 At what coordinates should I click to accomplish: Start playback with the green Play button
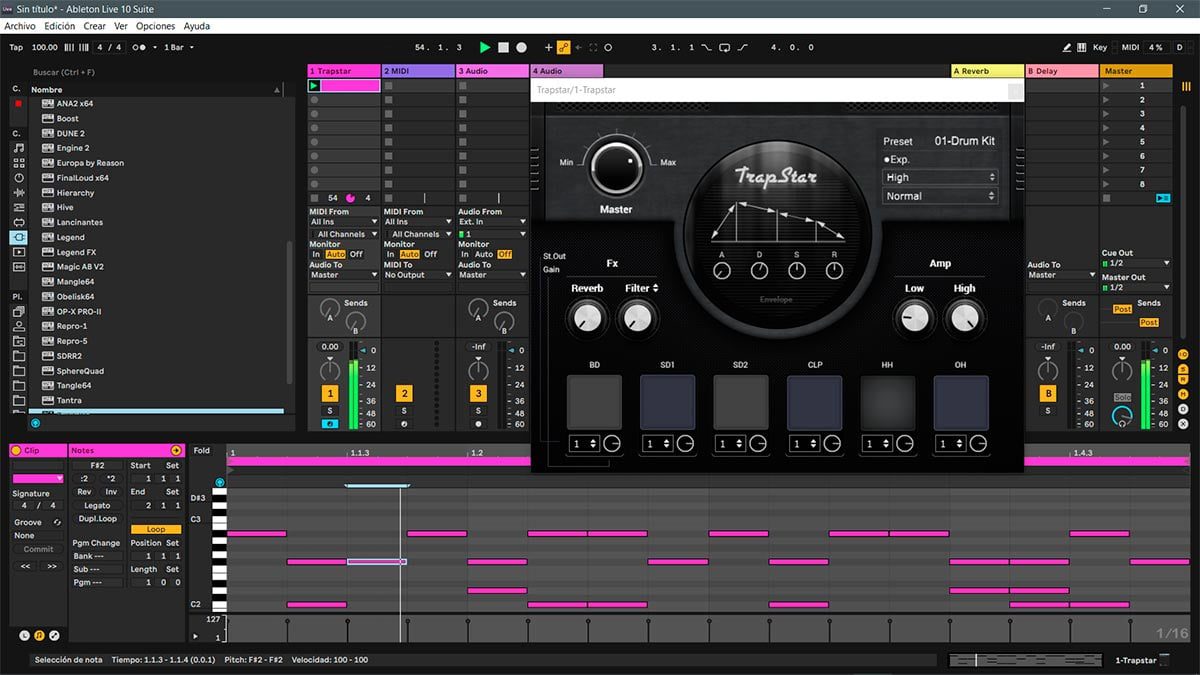485,47
